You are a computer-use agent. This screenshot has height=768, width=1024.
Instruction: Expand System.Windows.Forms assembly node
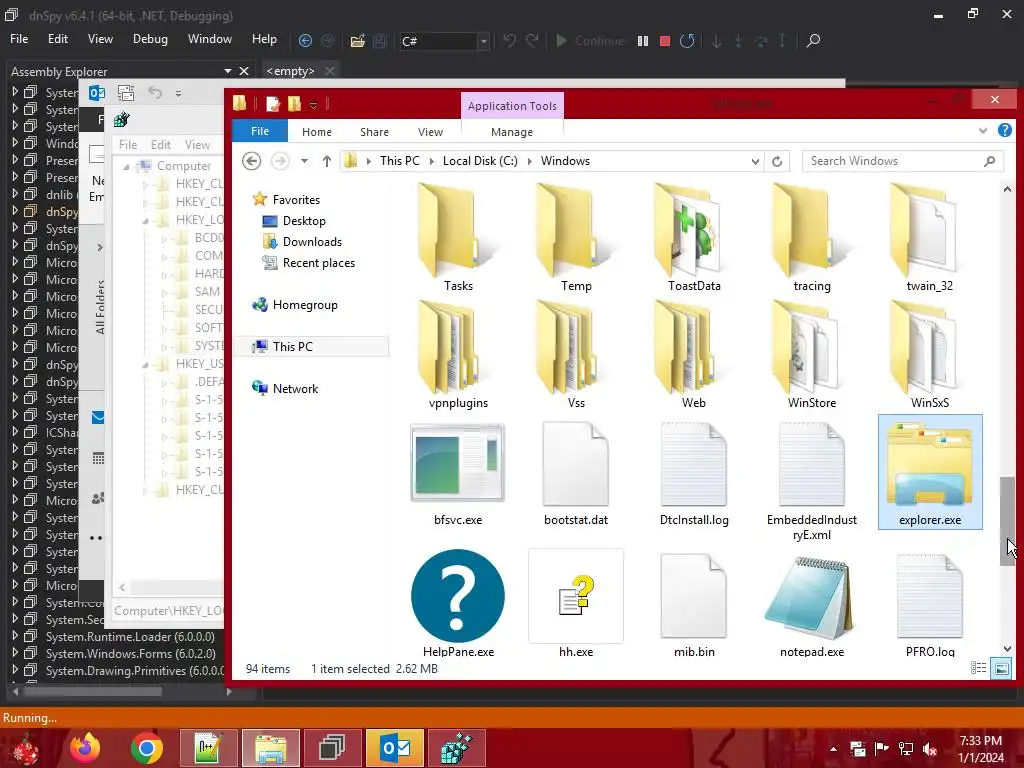(x=15, y=652)
